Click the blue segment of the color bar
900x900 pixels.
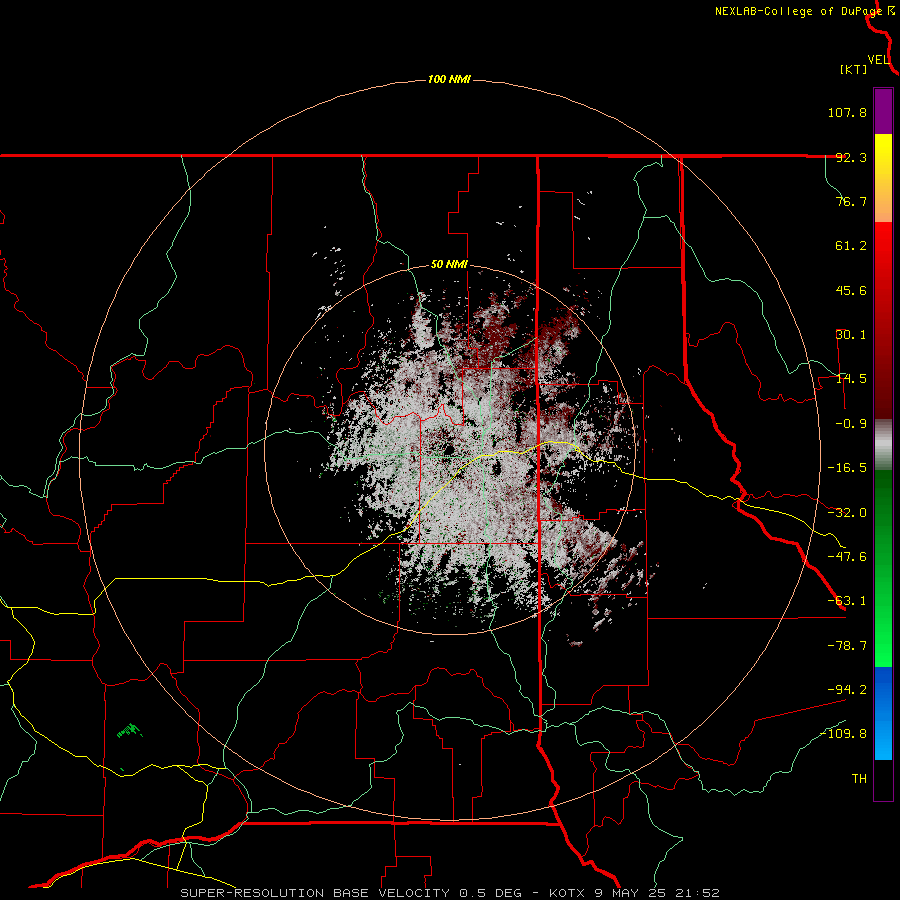883,713
